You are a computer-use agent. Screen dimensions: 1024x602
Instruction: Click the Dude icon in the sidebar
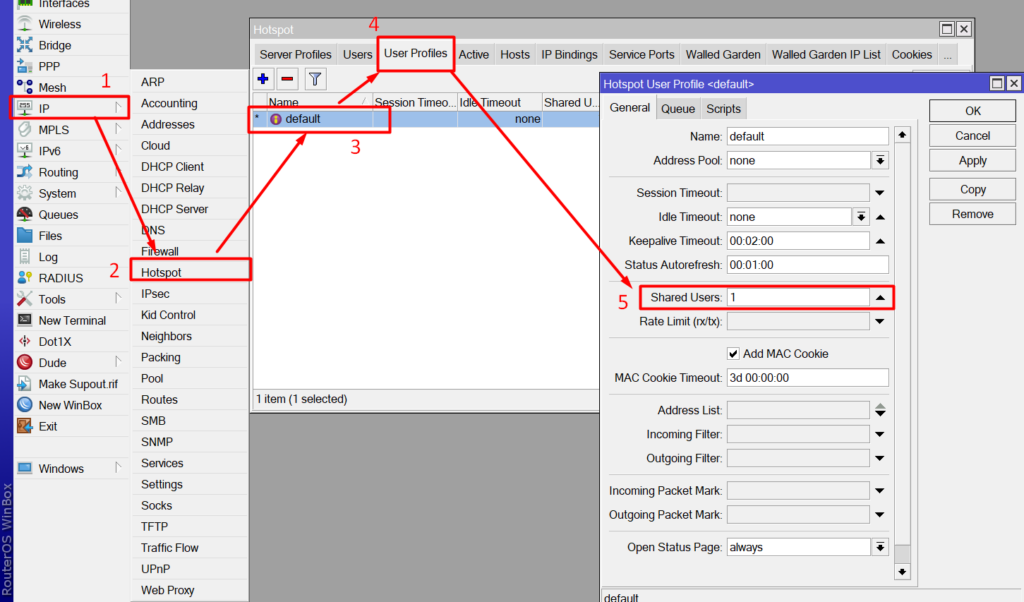click(x=25, y=362)
